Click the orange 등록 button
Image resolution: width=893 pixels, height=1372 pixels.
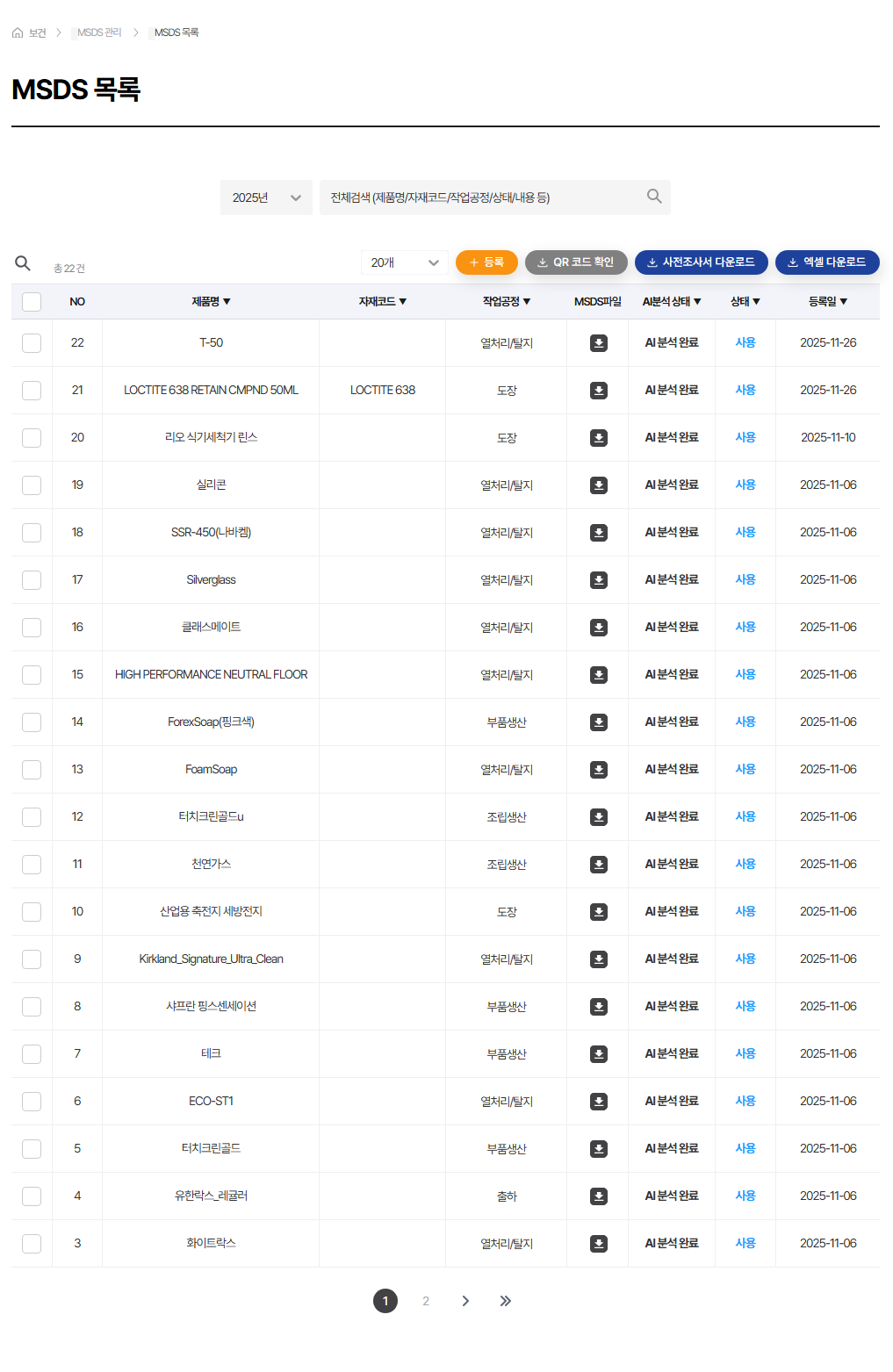486,262
